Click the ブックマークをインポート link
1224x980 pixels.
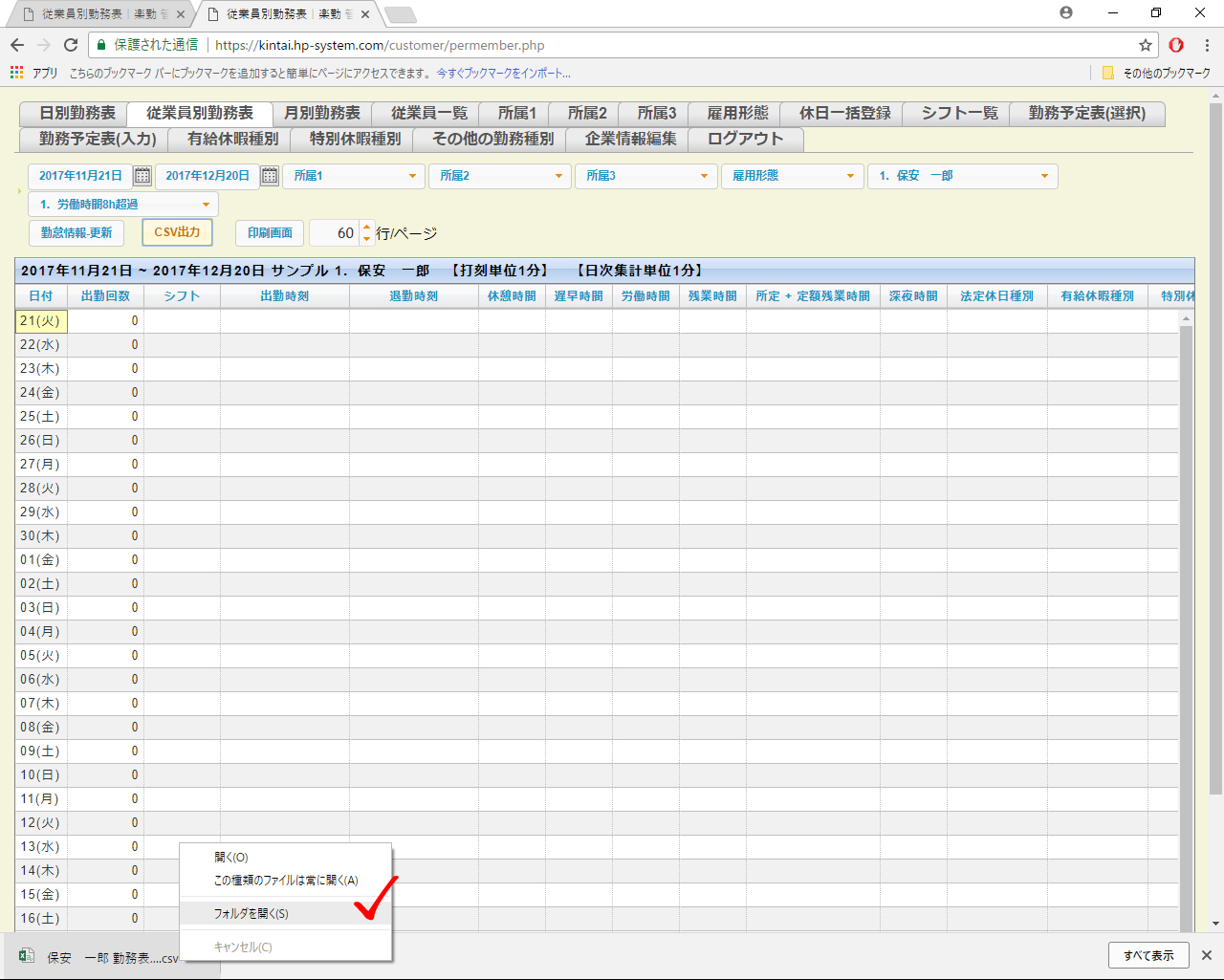coord(504,73)
